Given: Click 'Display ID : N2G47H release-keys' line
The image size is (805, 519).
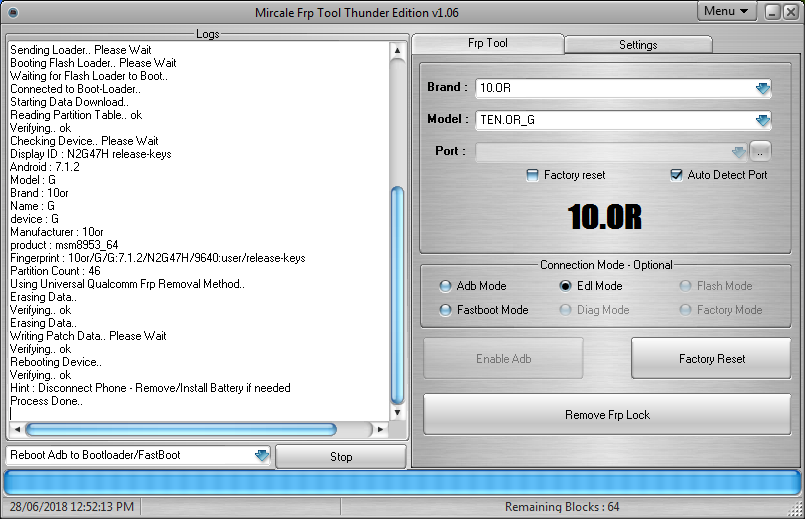Looking at the screenshot, I should 91,154.
